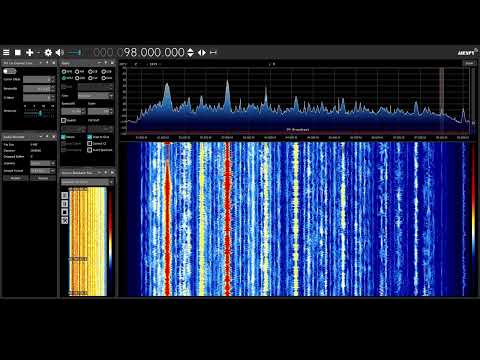
Task: Select the DSB demodulation mode
Action: click(80, 78)
